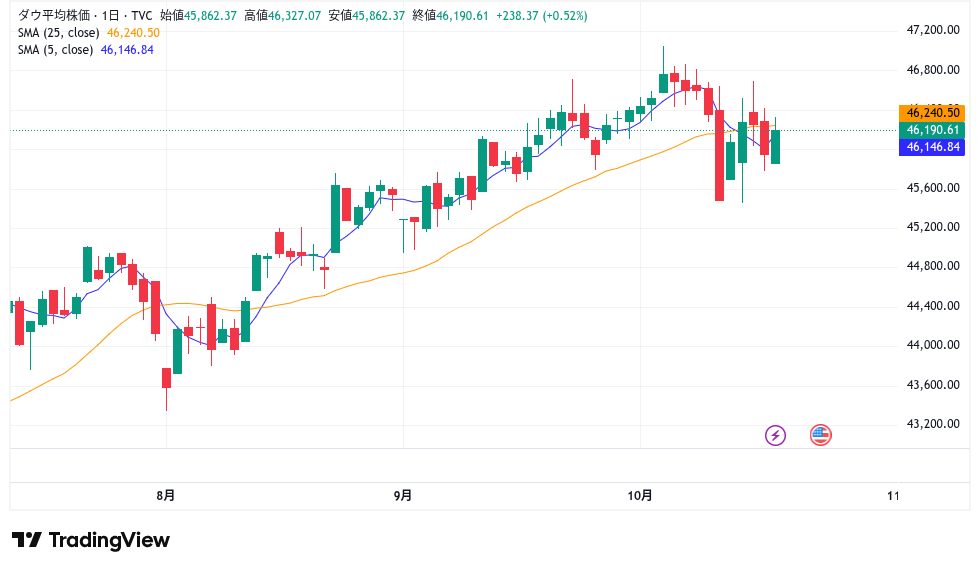Click the green 46,190.61 price label

[932, 130]
